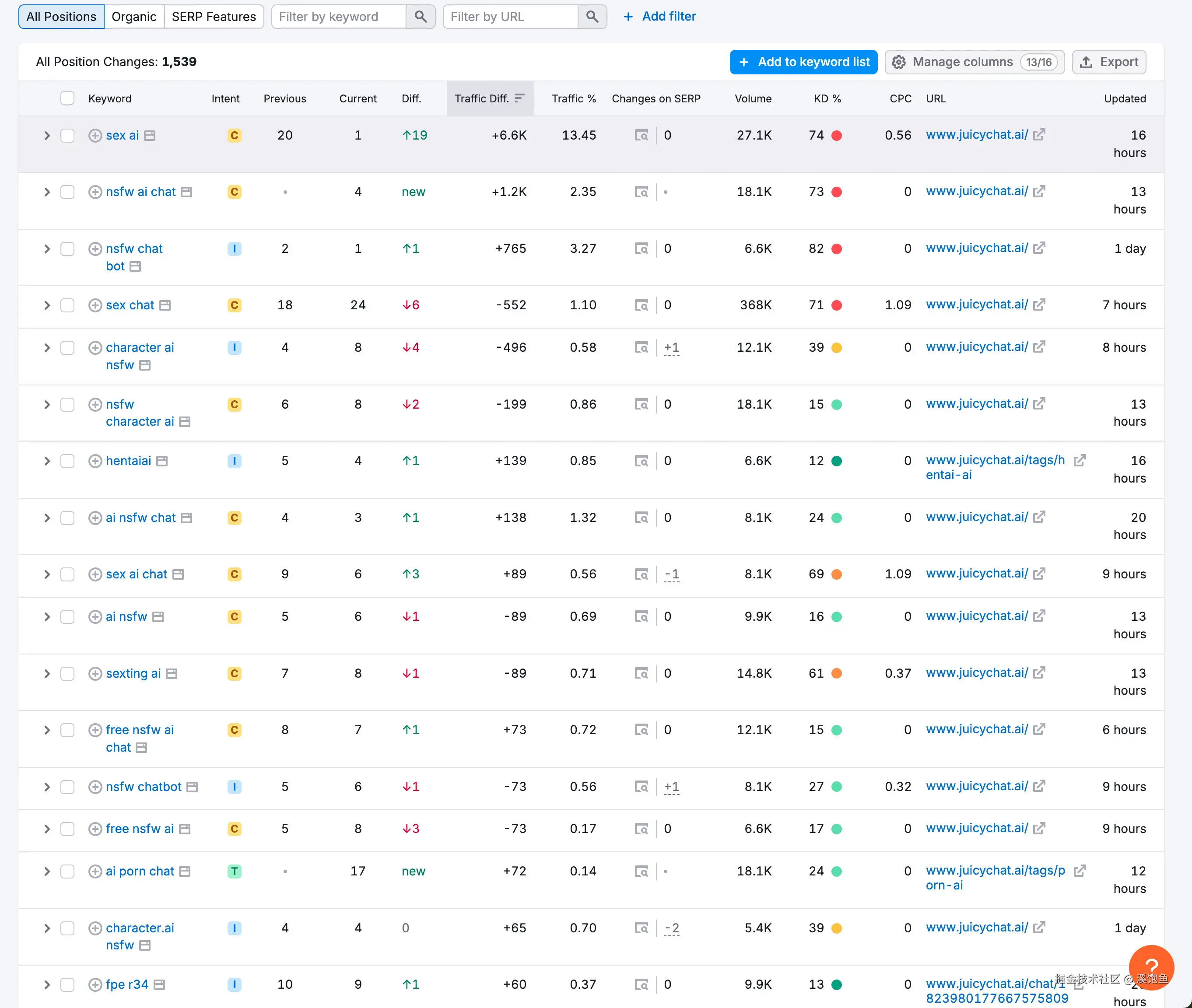Click Traffic Diff. sort icon in header
The width and height of the screenshot is (1192, 1008).
coord(519,98)
